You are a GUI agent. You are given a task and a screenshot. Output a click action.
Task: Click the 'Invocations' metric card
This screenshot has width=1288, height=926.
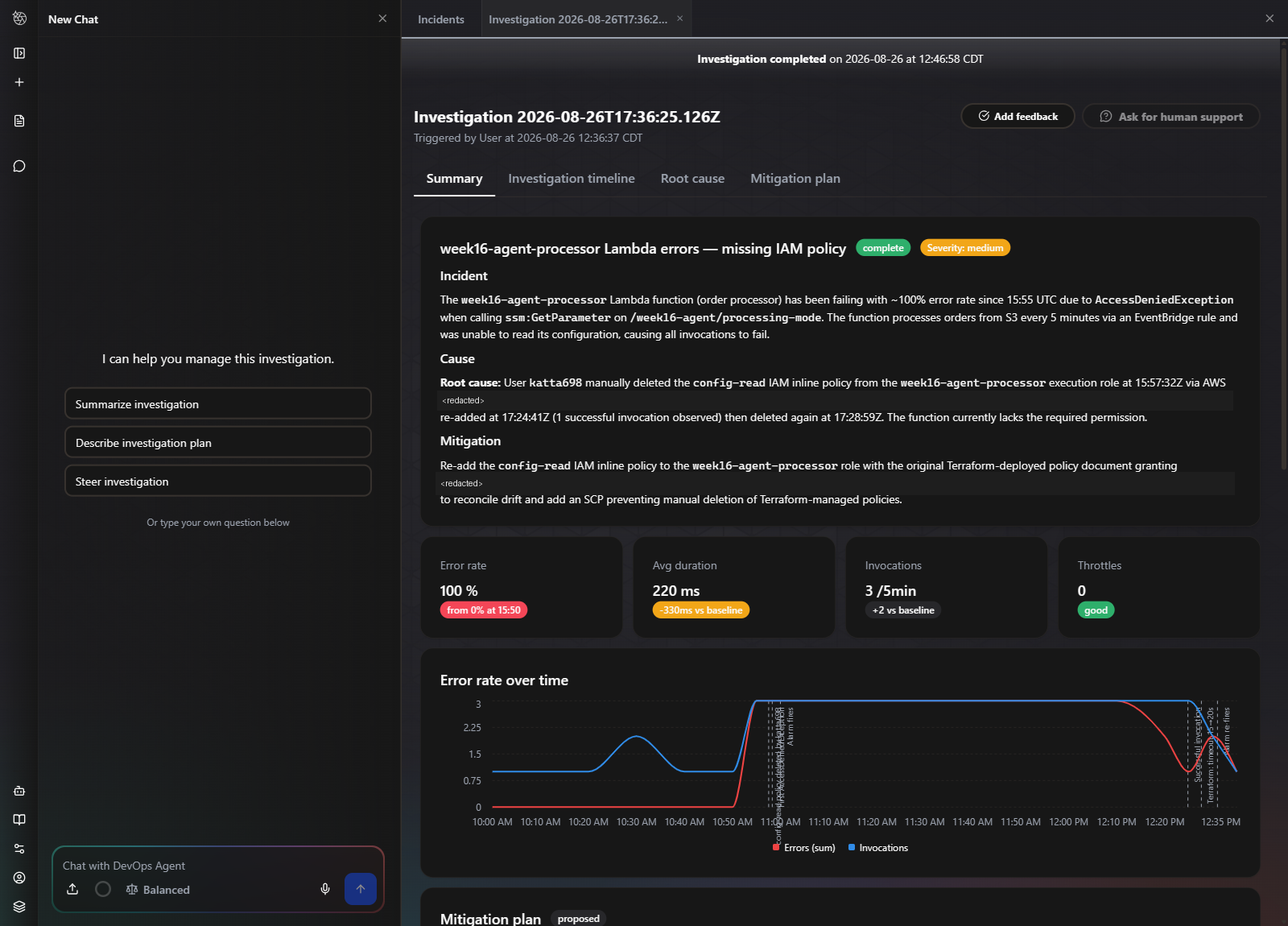[947, 587]
